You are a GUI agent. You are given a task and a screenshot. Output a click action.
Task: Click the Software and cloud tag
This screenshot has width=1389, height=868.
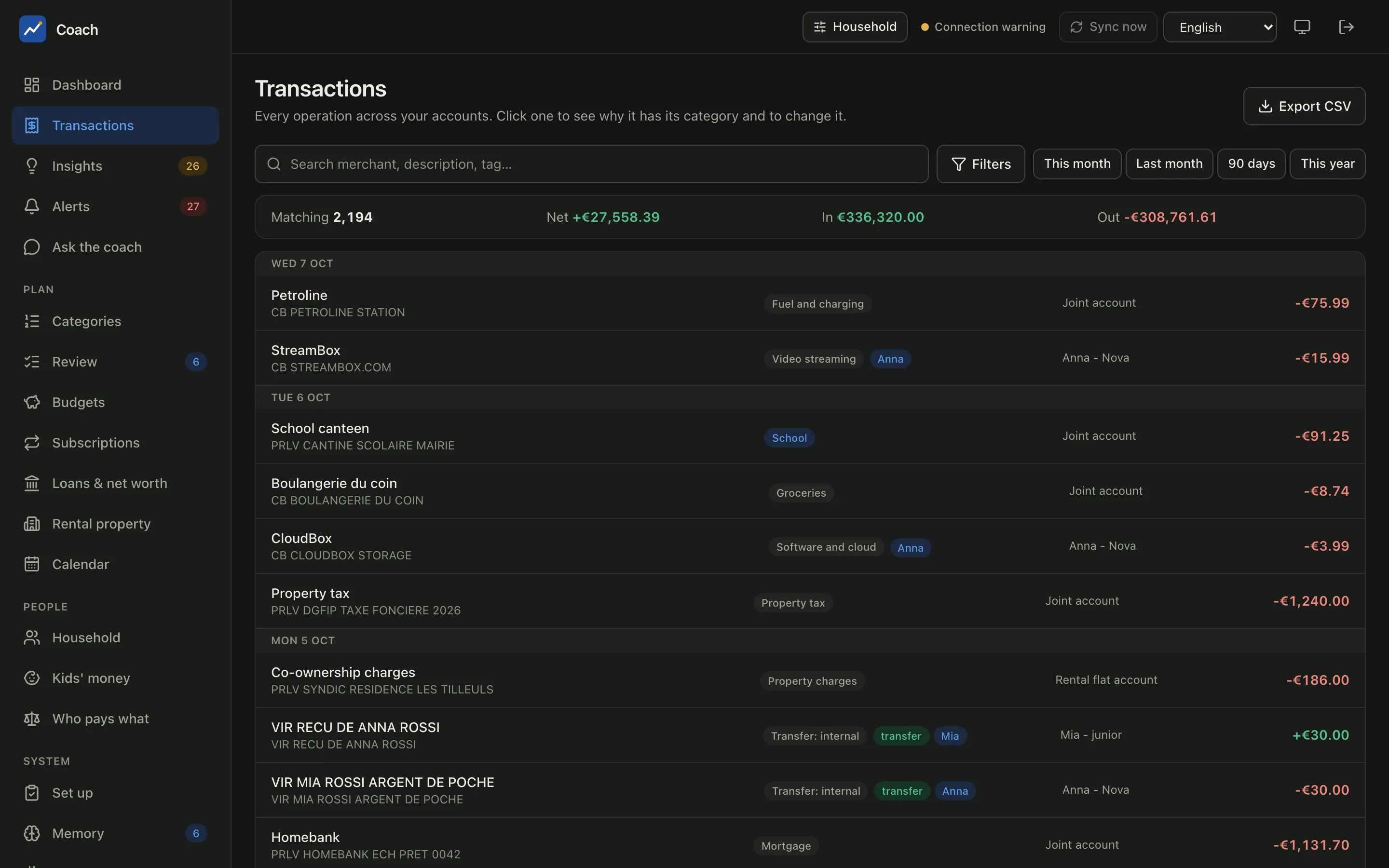pyautogui.click(x=826, y=547)
